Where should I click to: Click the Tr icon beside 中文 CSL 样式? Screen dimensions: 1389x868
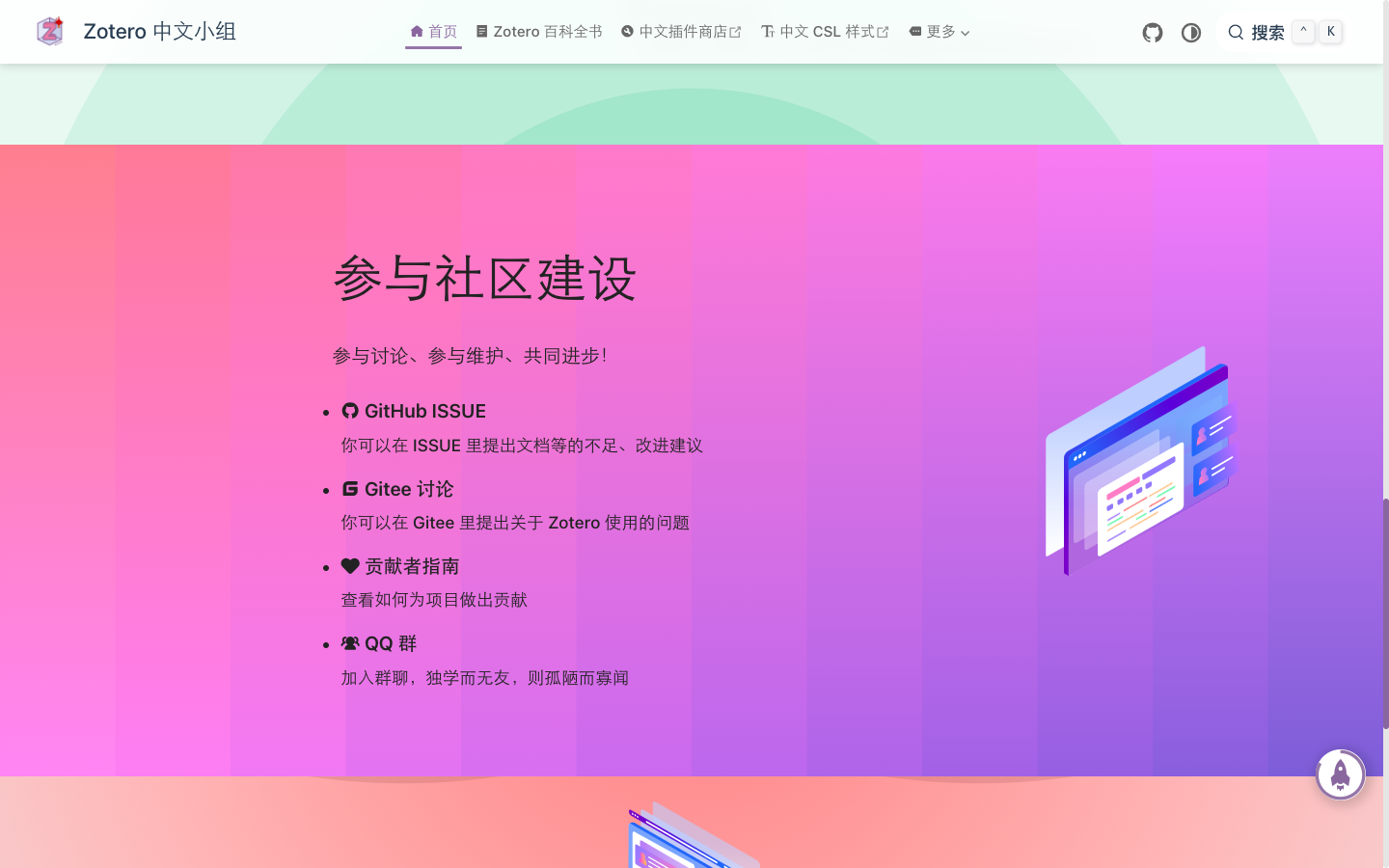pos(767,31)
